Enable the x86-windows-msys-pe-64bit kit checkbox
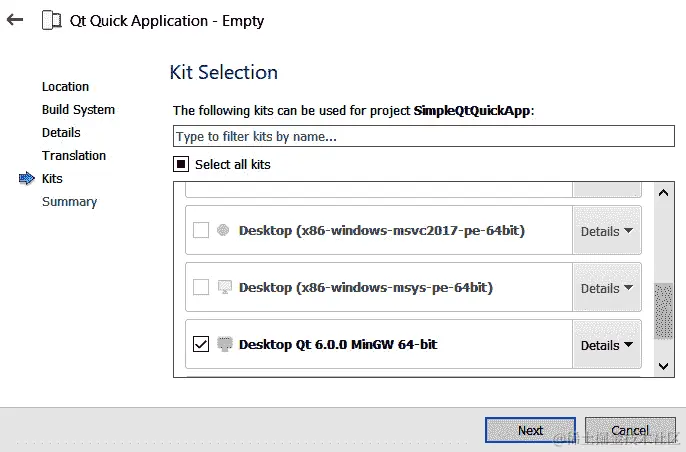686x452 pixels. [201, 287]
